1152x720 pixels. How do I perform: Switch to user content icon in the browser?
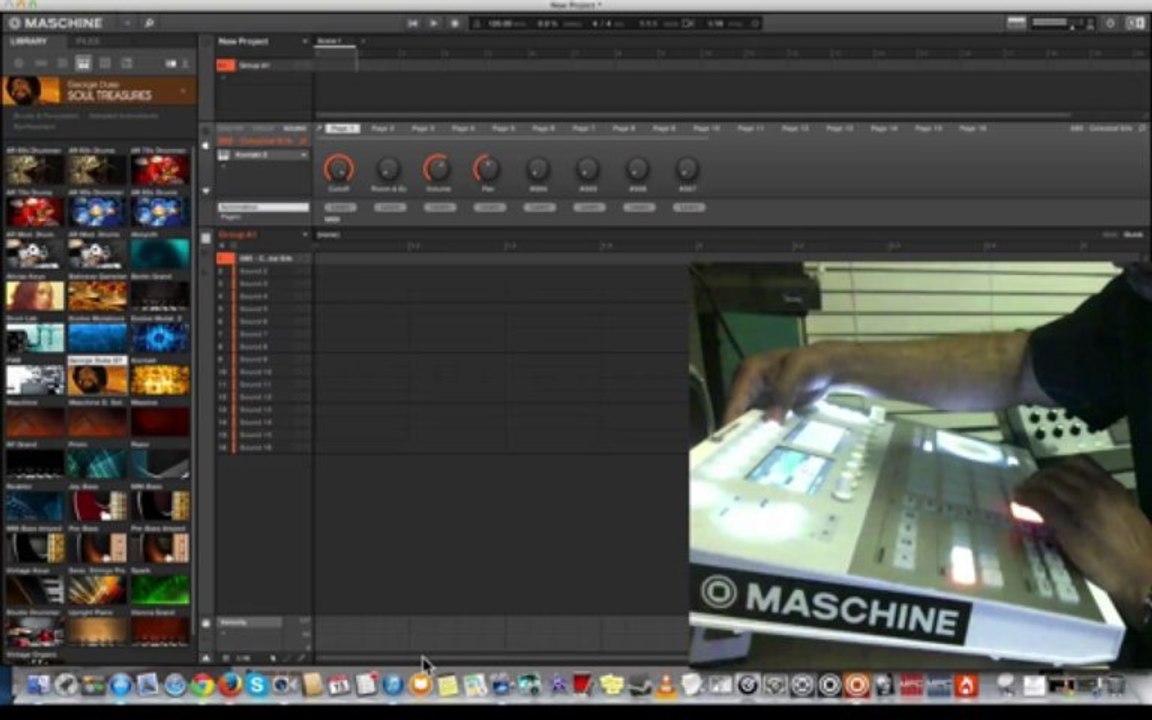tap(185, 64)
